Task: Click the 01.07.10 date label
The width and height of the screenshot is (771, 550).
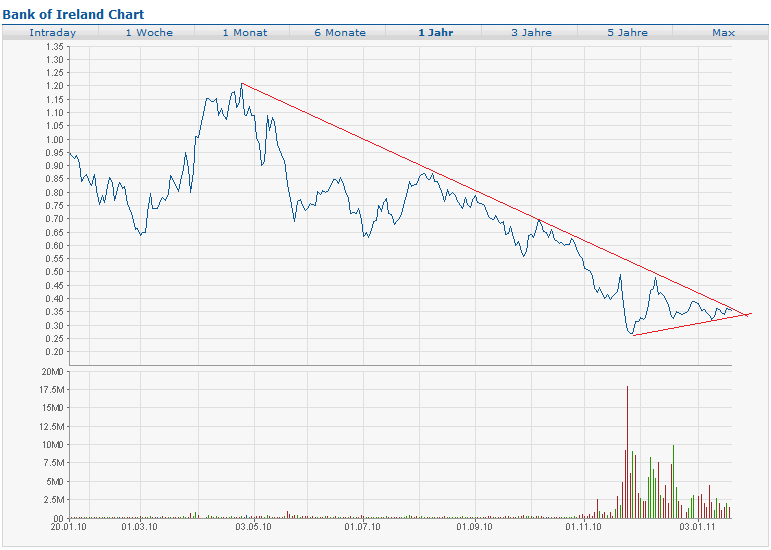Action: [362, 527]
